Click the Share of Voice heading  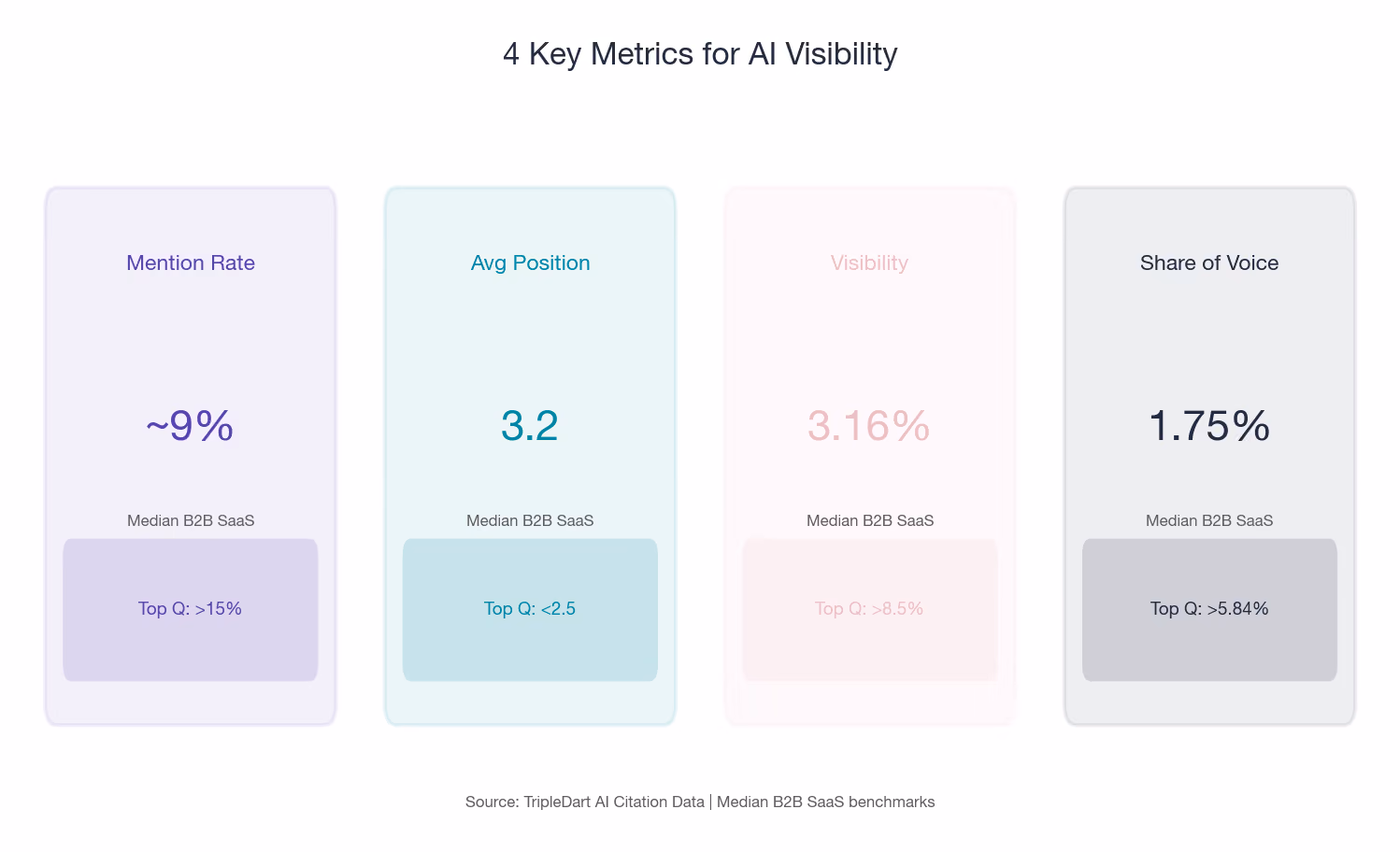point(1209,263)
